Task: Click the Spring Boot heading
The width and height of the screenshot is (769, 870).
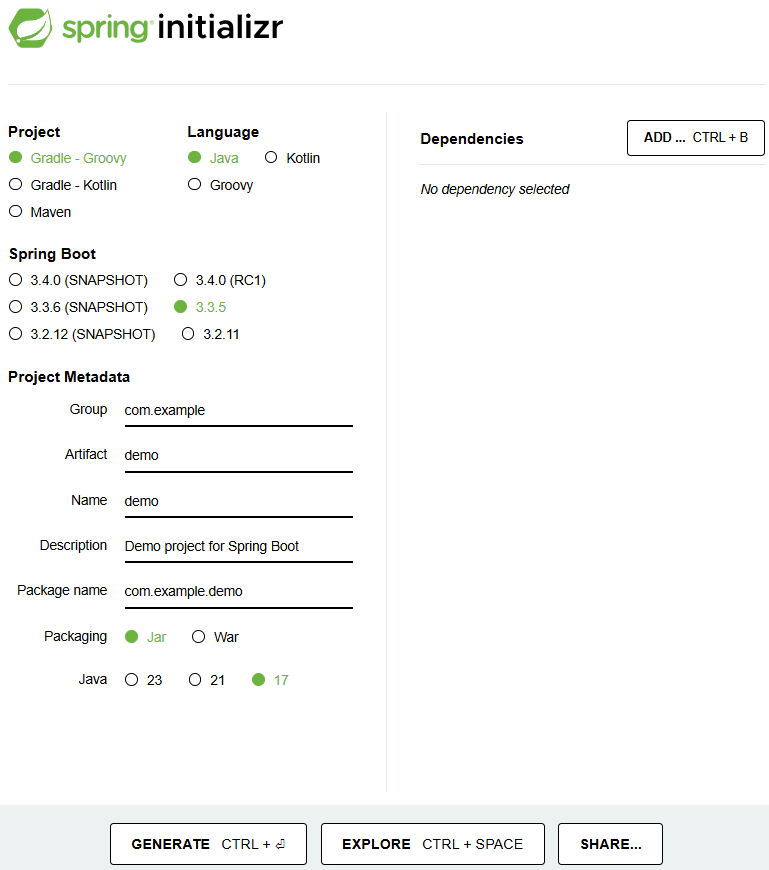Action: tap(52, 254)
